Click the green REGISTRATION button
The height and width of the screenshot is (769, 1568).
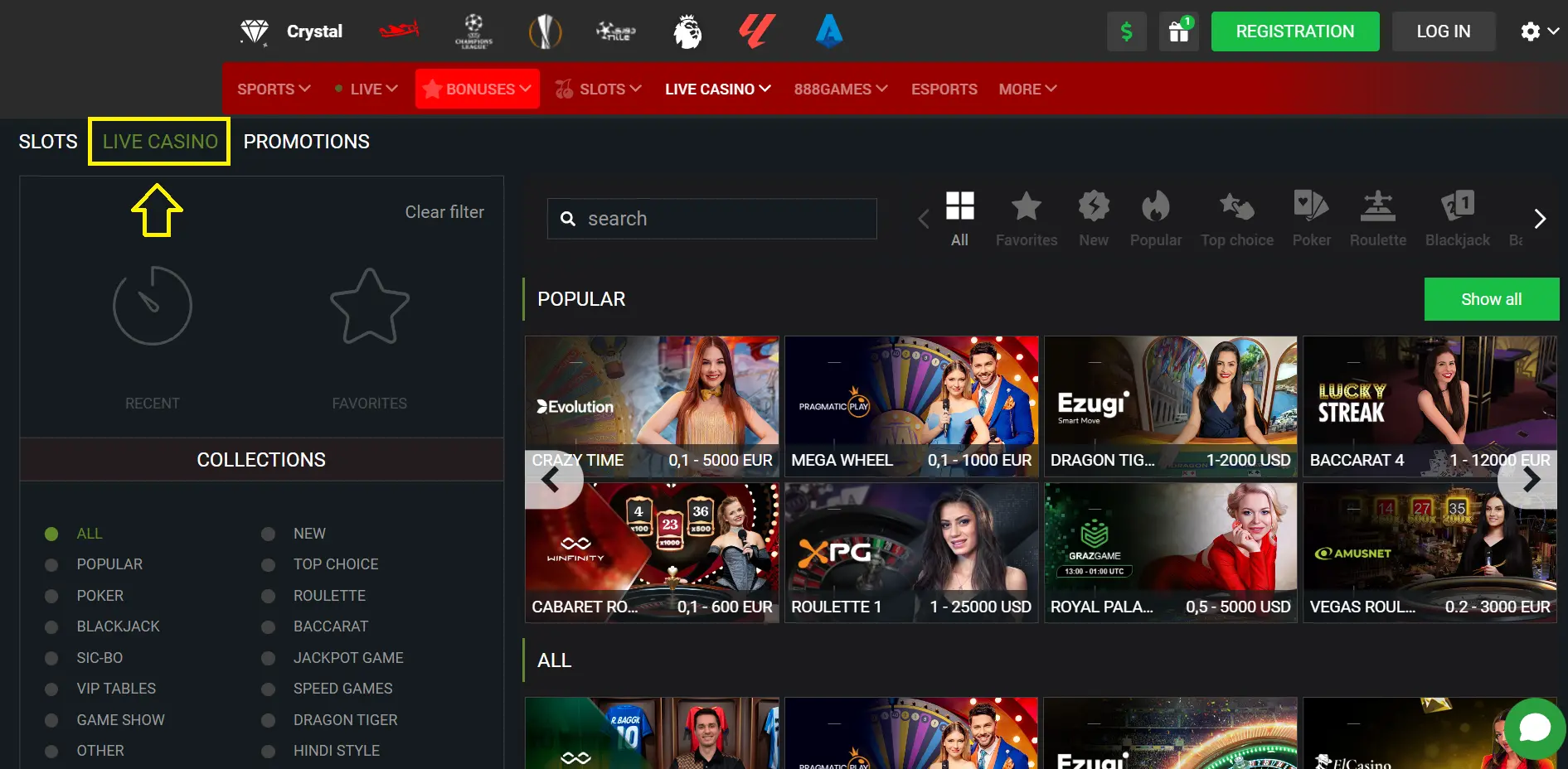pos(1294,31)
